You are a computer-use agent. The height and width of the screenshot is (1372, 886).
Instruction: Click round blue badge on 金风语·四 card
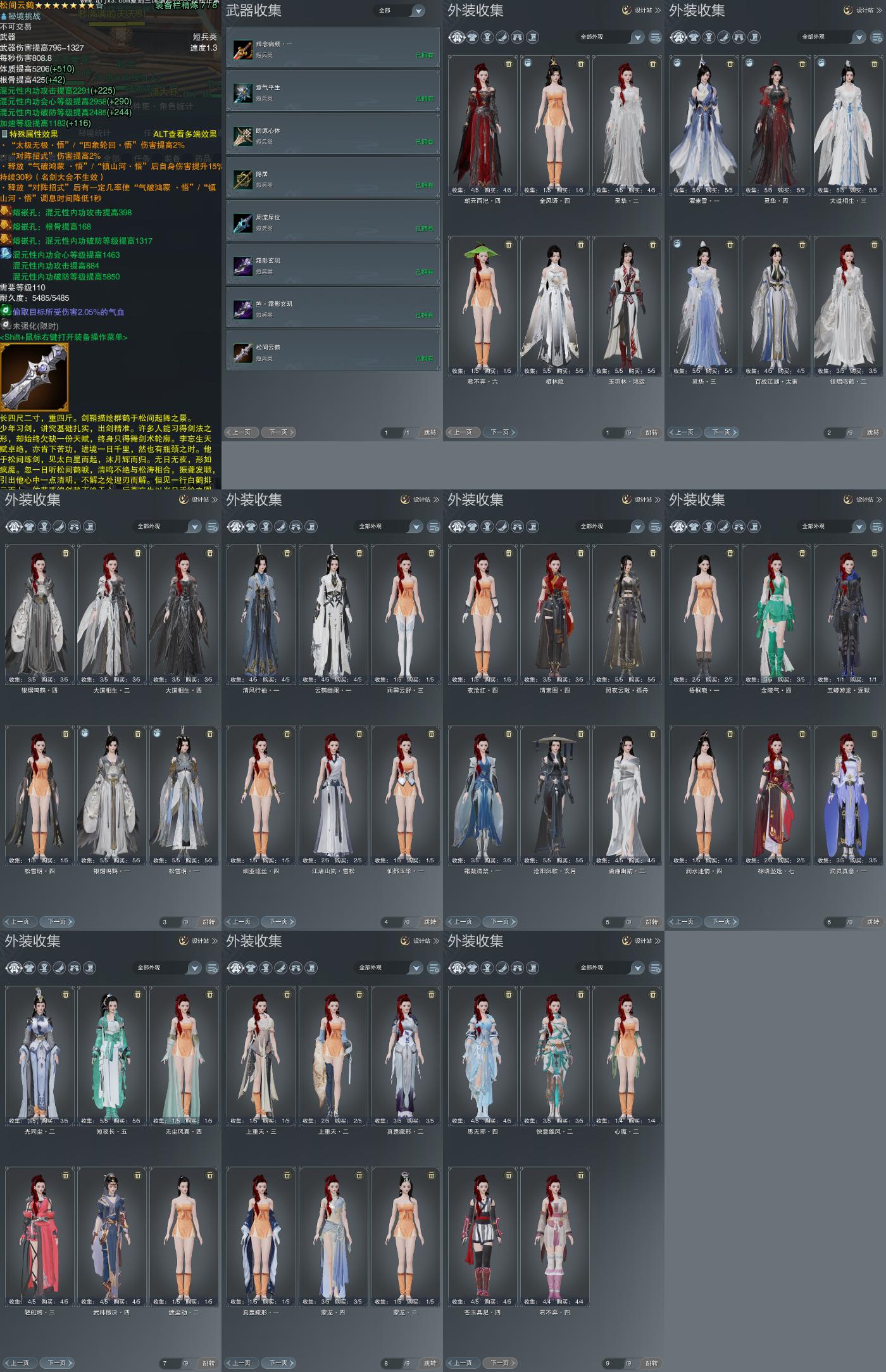coord(528,63)
